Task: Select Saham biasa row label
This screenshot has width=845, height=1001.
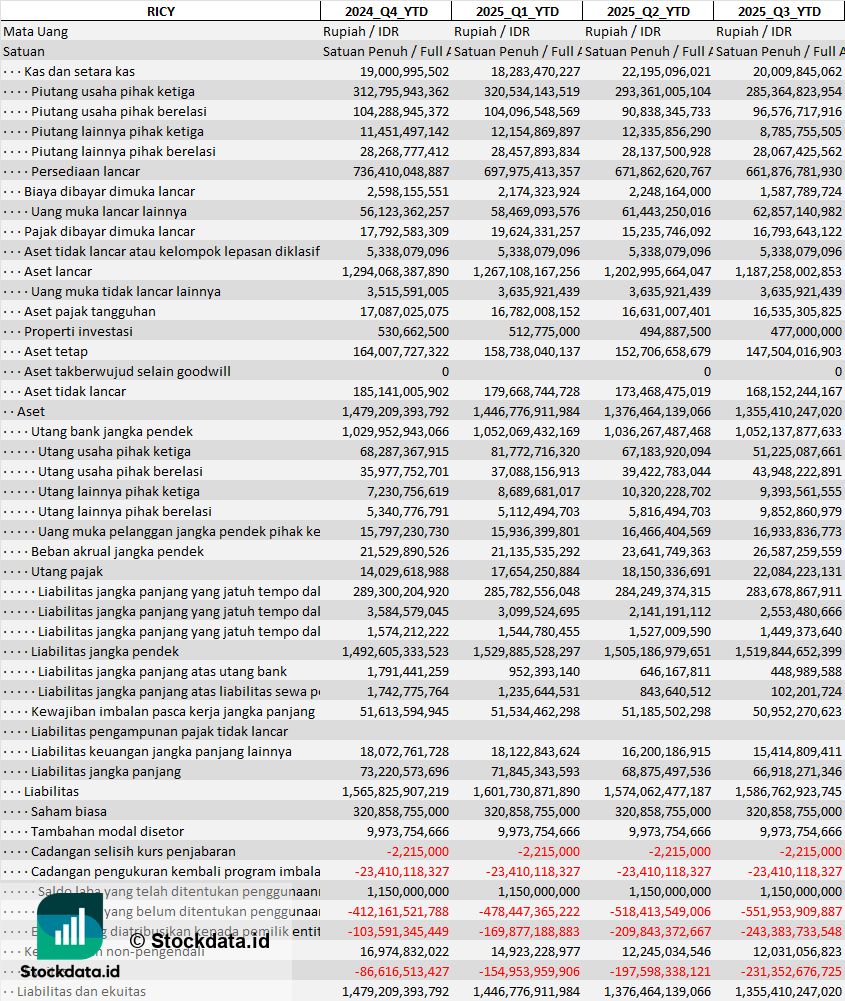Action: [69, 811]
